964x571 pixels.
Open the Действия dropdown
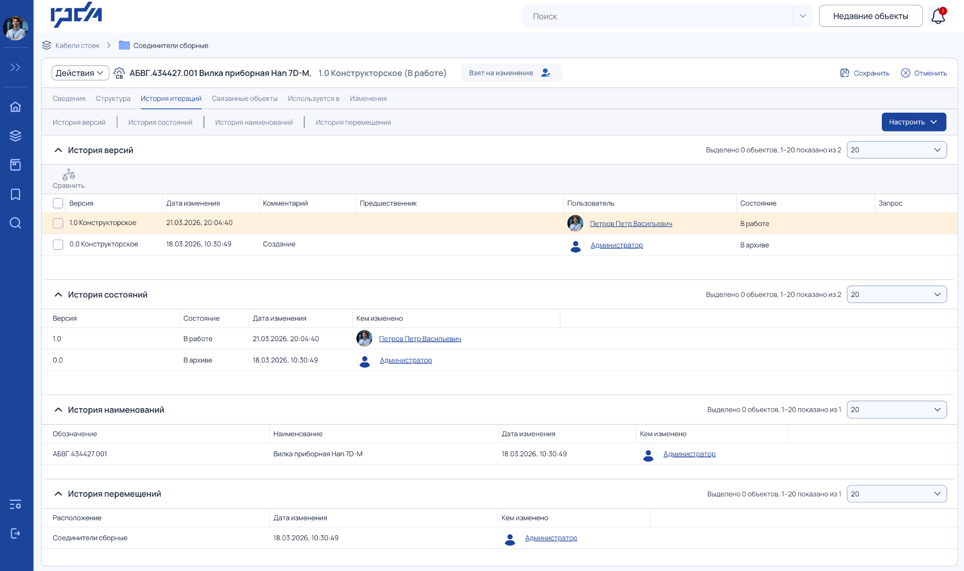80,73
